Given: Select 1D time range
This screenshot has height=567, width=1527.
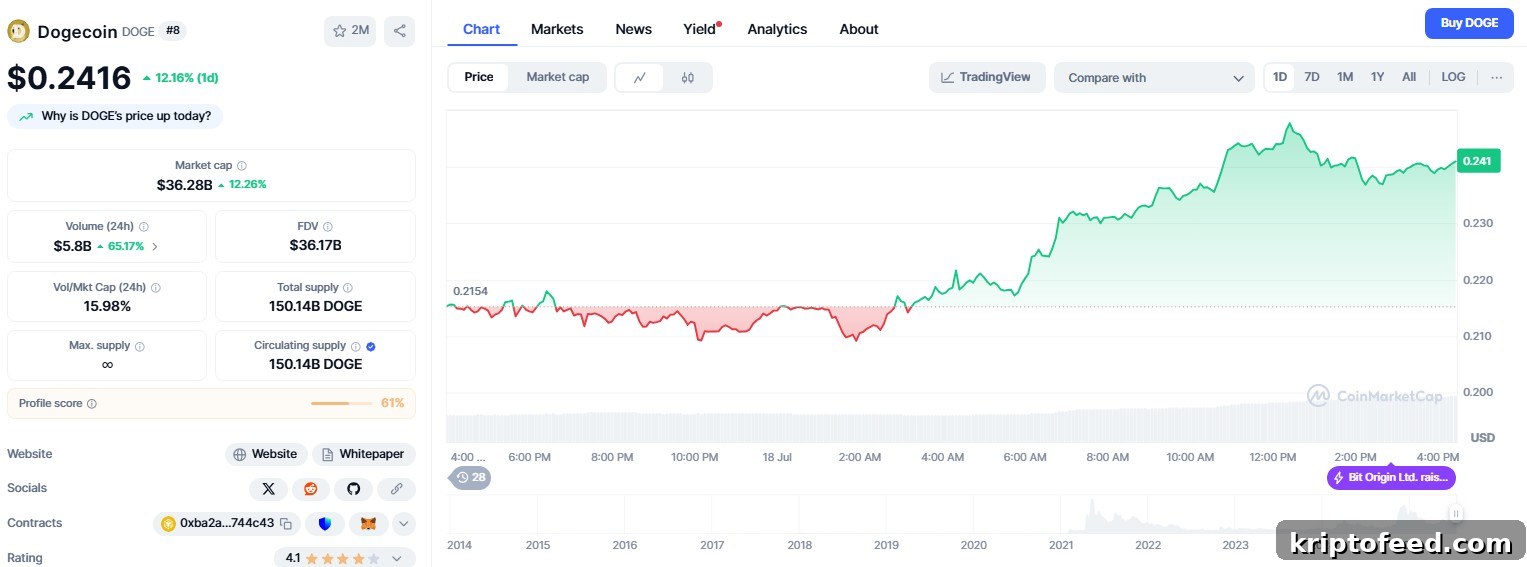Looking at the screenshot, I should point(1280,77).
